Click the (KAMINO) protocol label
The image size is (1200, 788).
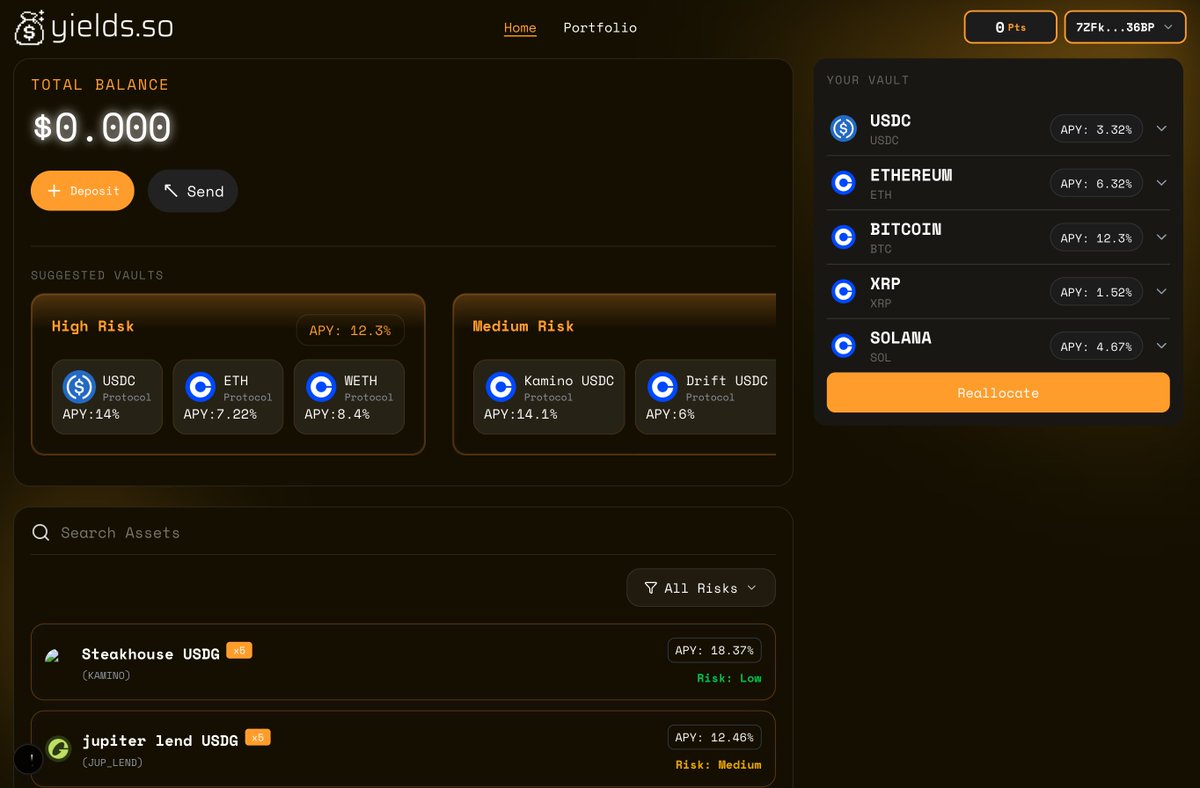pos(106,676)
